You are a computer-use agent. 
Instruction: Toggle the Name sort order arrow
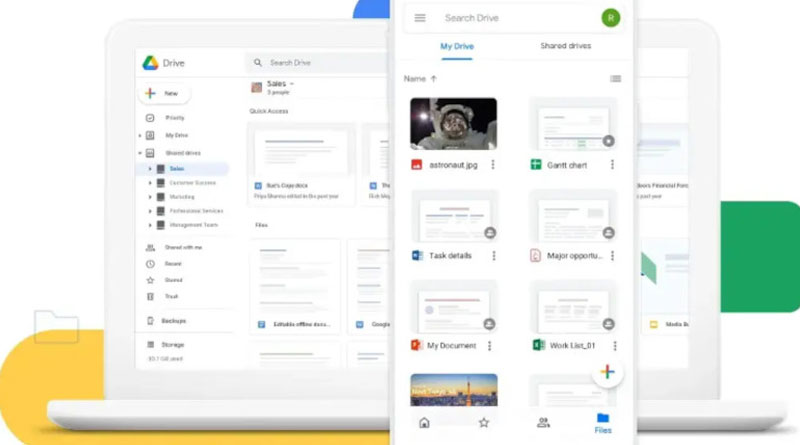click(434, 79)
